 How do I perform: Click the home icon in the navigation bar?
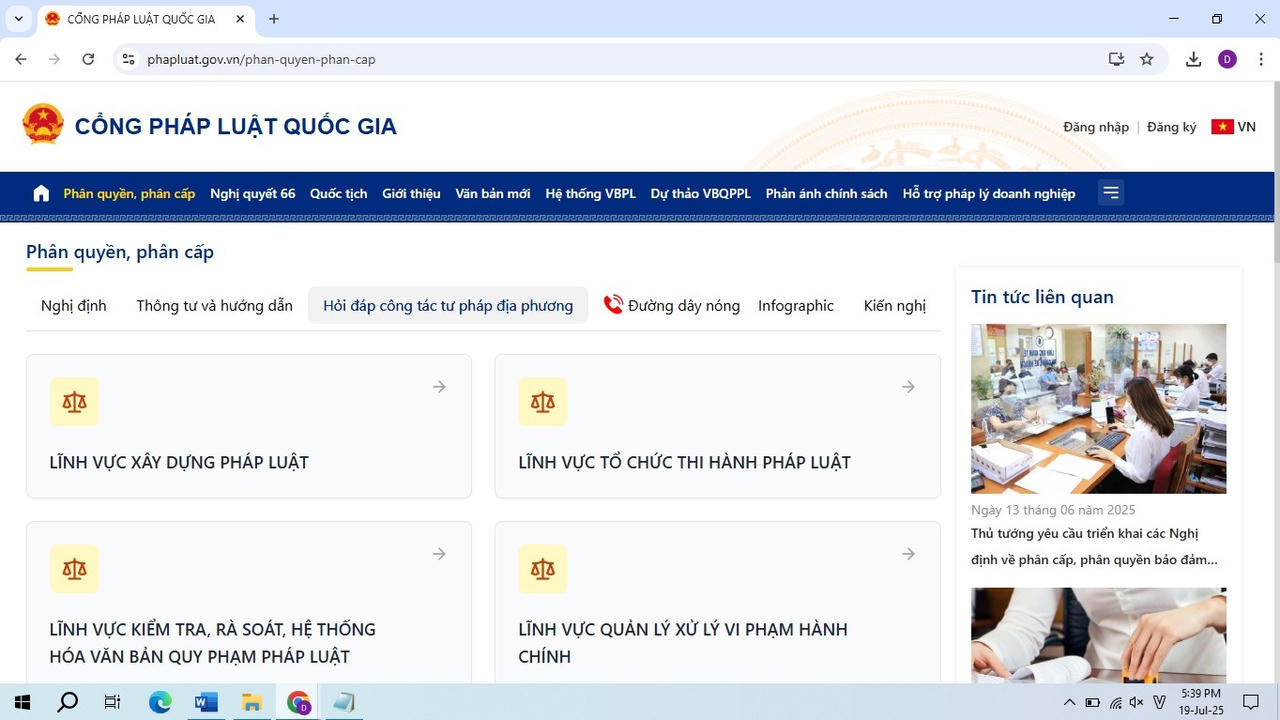pyautogui.click(x=40, y=193)
